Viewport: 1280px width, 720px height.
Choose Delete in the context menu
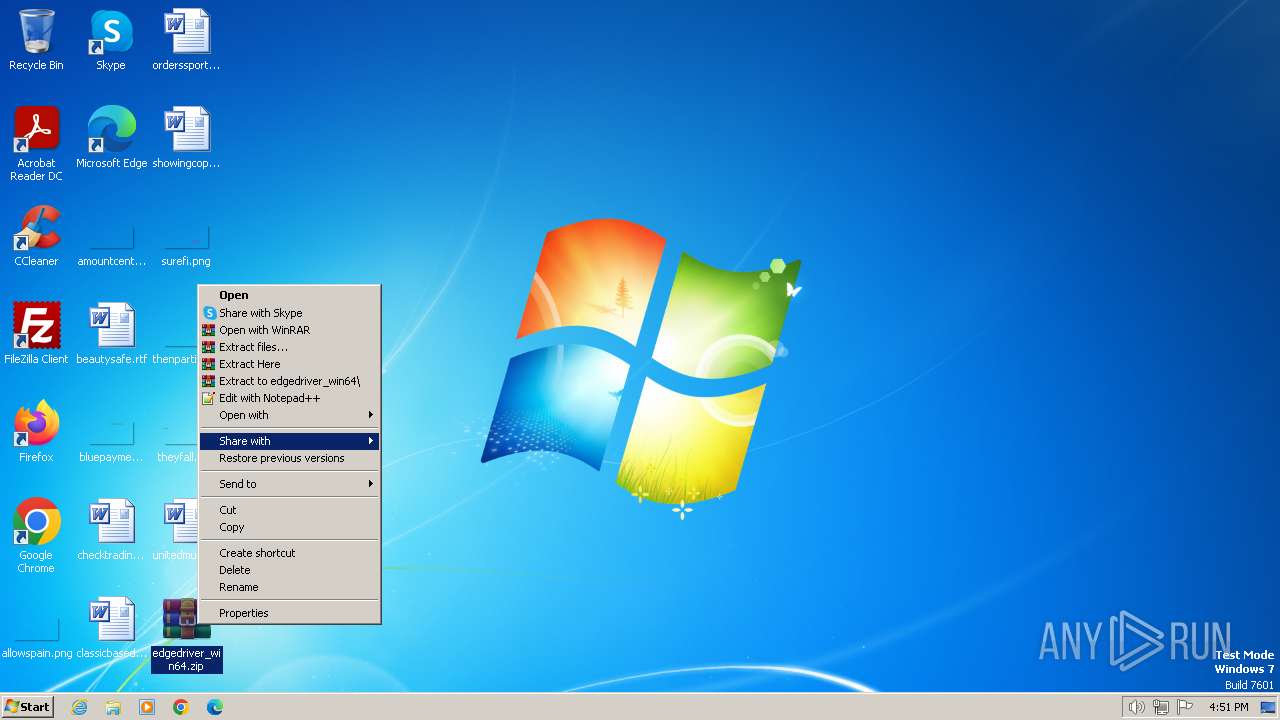point(290,570)
